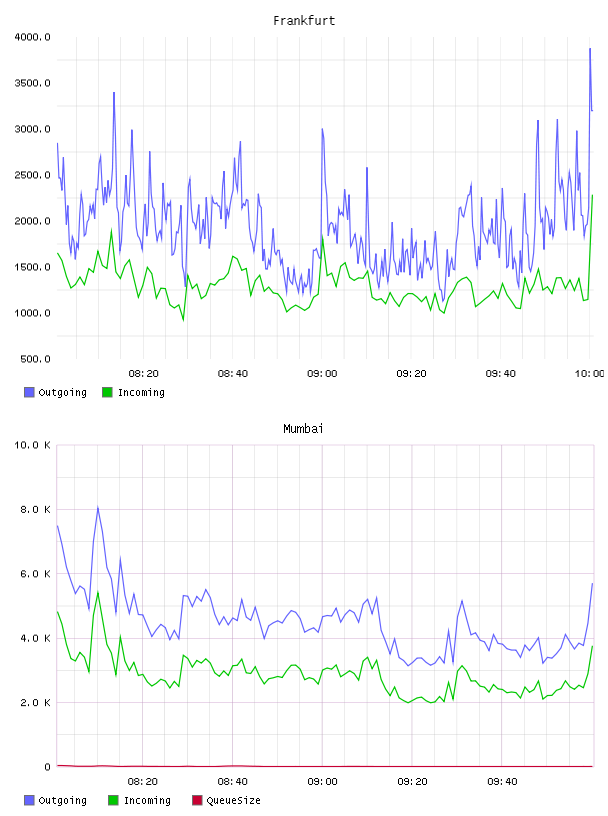Click the Incoming label in Frankfurt legend

141,392
